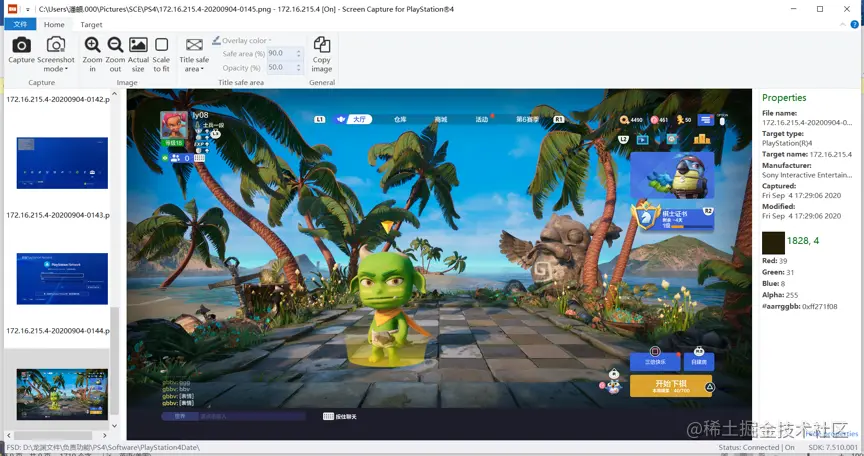Open the 文件 file tab
The image size is (864, 456).
coord(20,24)
